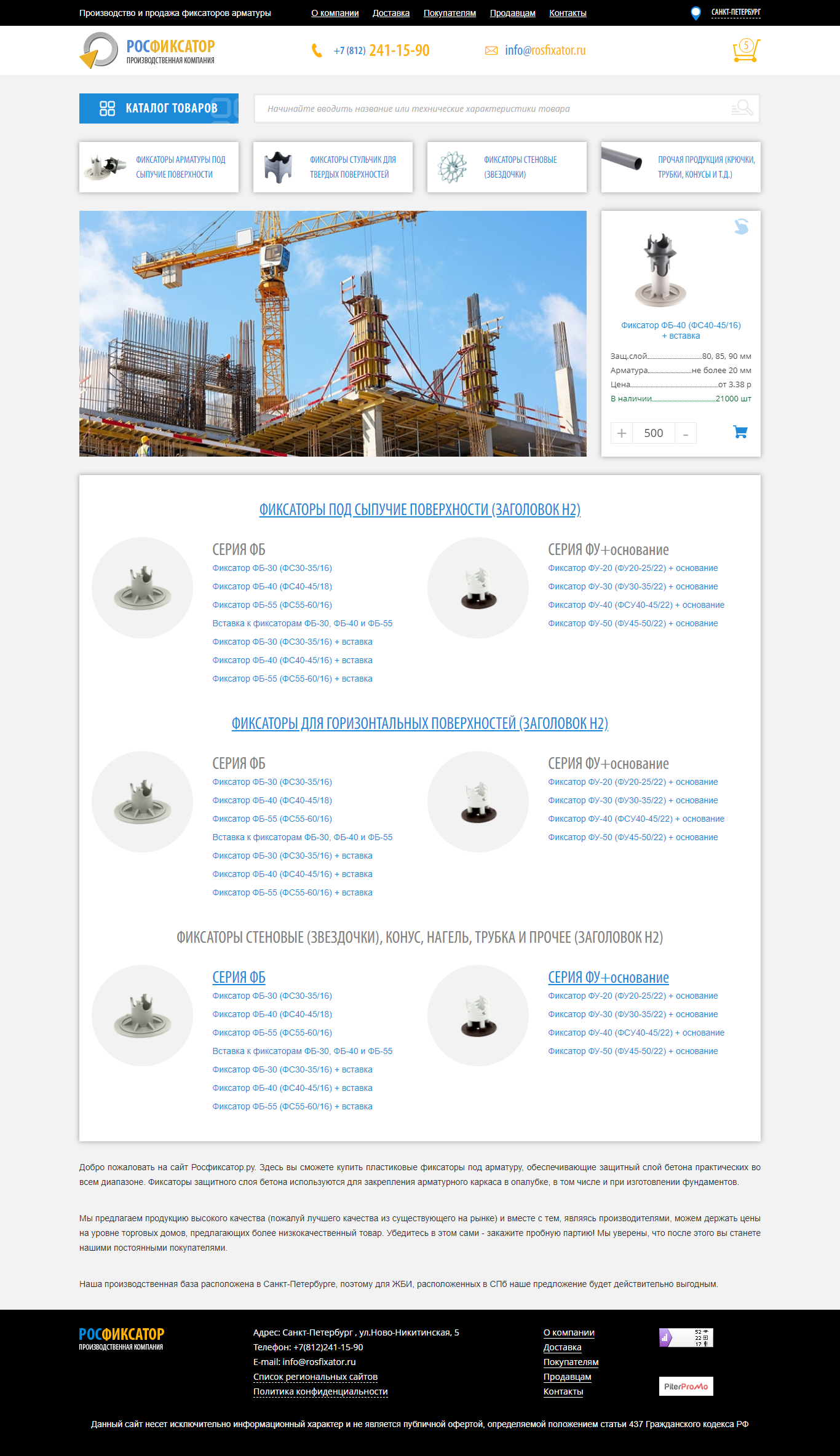Click the footer E-mail info@rosfixator.ru text
840x1456 pixels.
coord(304,1362)
